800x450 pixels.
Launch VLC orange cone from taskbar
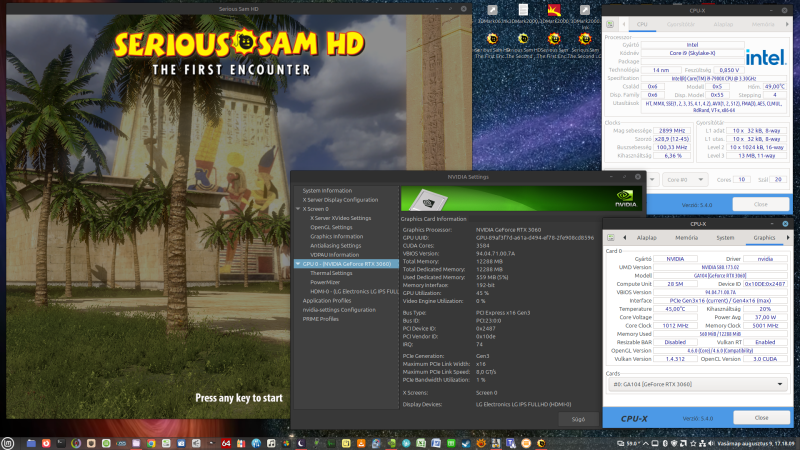pos(361,443)
